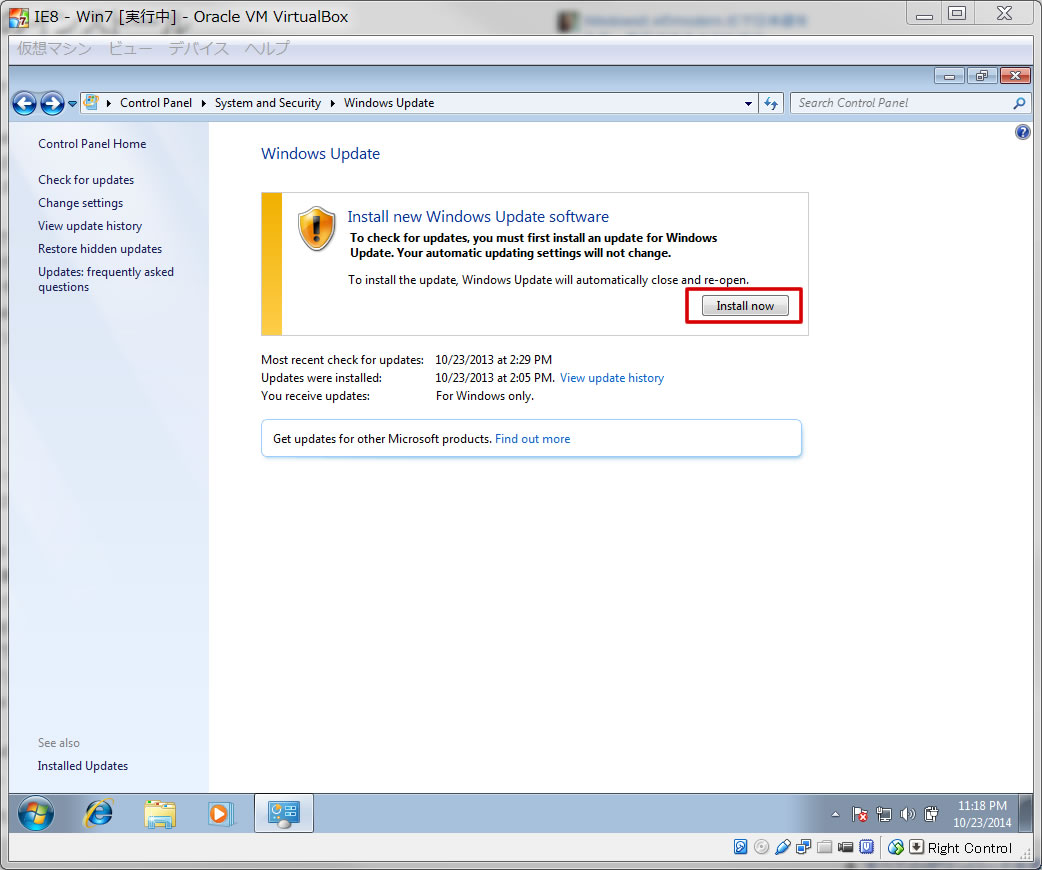Screen dimensions: 1042x870
Task: Click the volume speaker tray icon
Action: tap(907, 814)
